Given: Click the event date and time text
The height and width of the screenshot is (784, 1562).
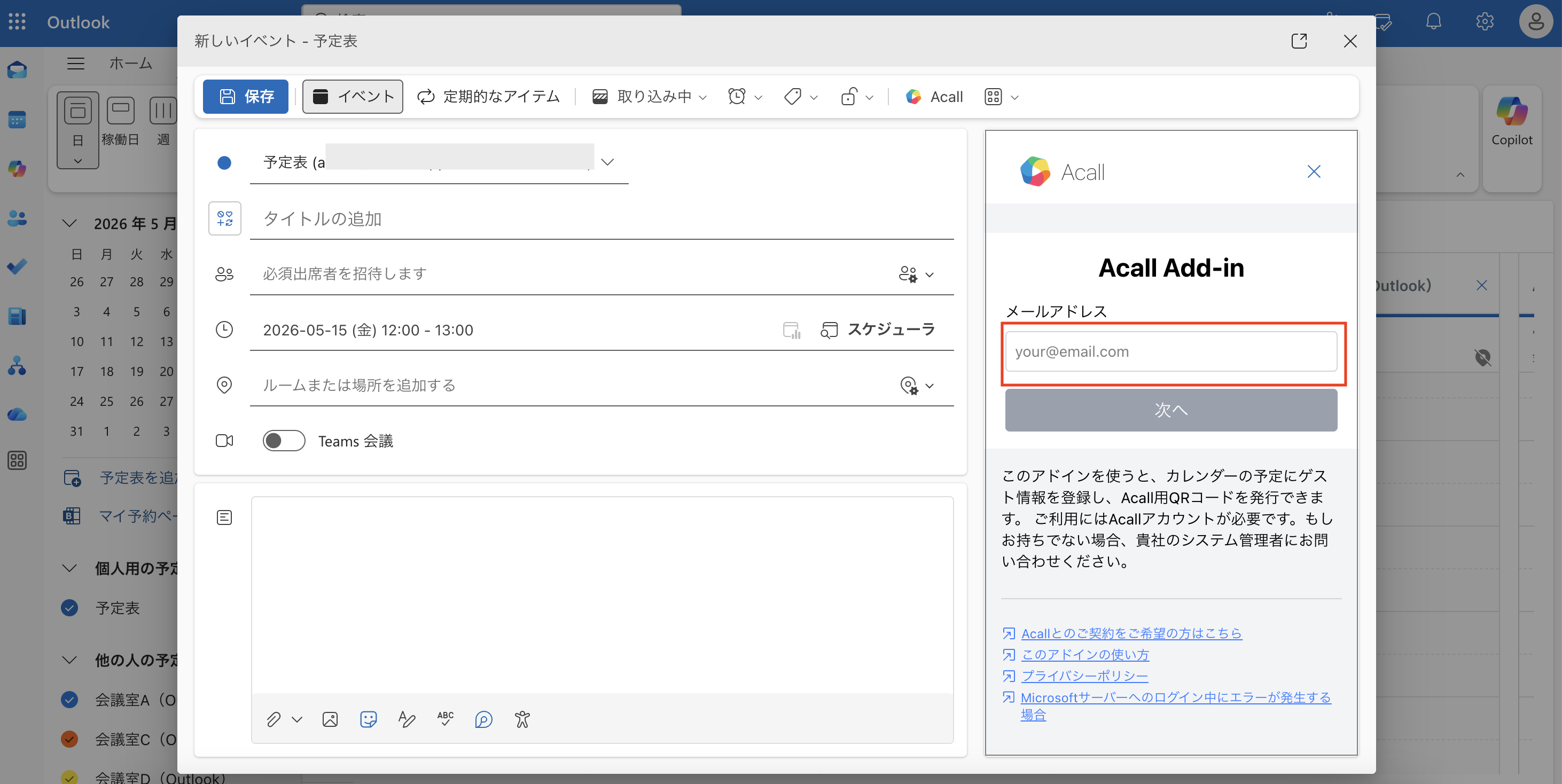Looking at the screenshot, I should tap(368, 330).
